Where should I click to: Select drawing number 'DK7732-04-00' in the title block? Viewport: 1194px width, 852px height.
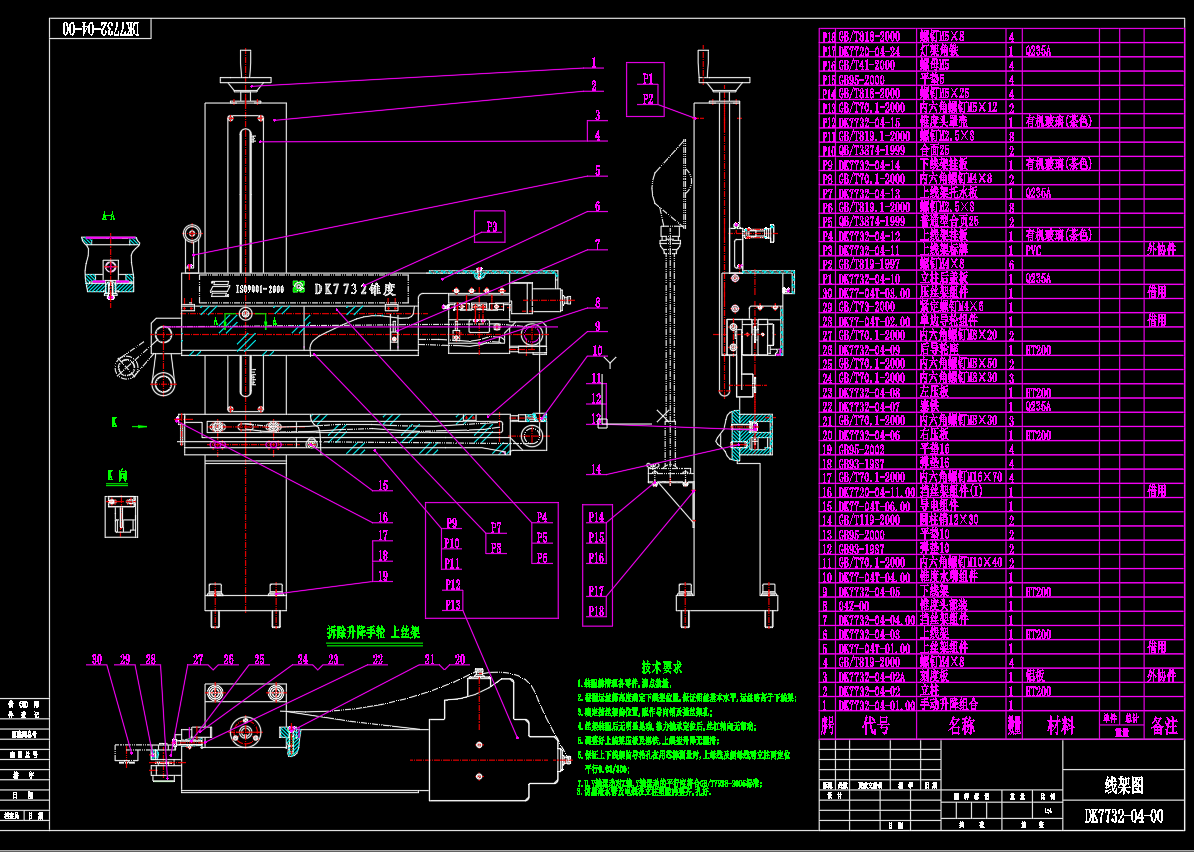click(1124, 817)
